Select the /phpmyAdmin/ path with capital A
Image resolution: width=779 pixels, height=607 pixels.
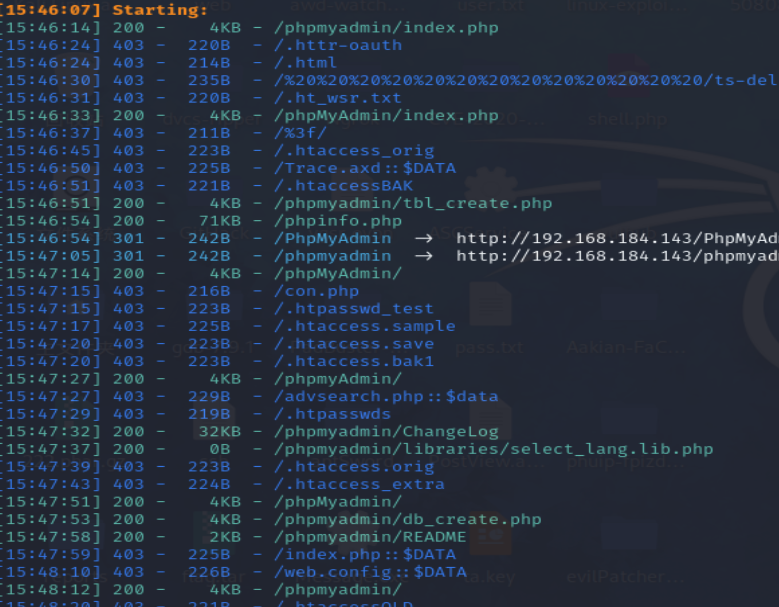(338, 379)
